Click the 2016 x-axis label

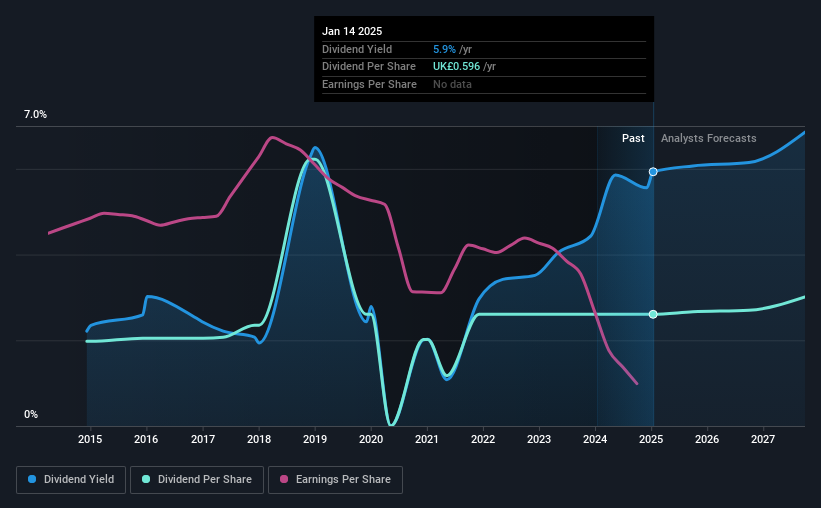point(146,439)
